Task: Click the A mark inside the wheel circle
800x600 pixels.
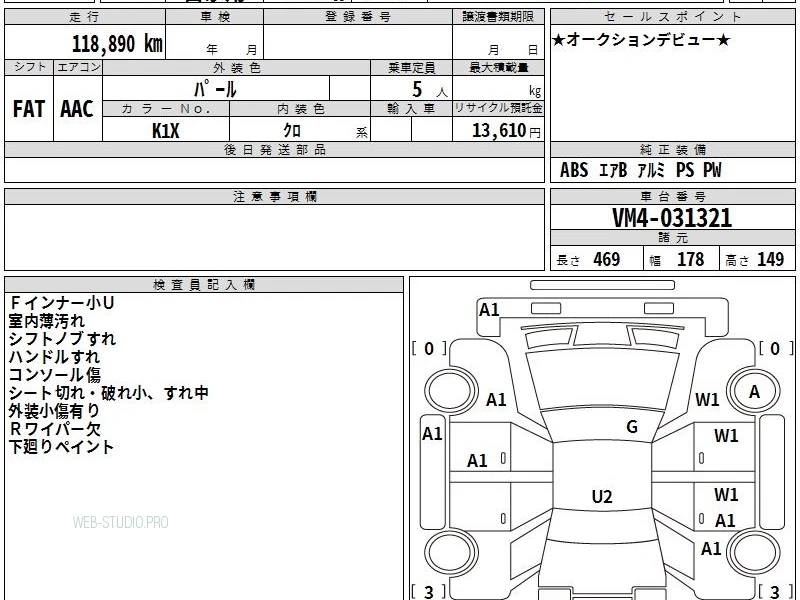Action: pos(754,392)
